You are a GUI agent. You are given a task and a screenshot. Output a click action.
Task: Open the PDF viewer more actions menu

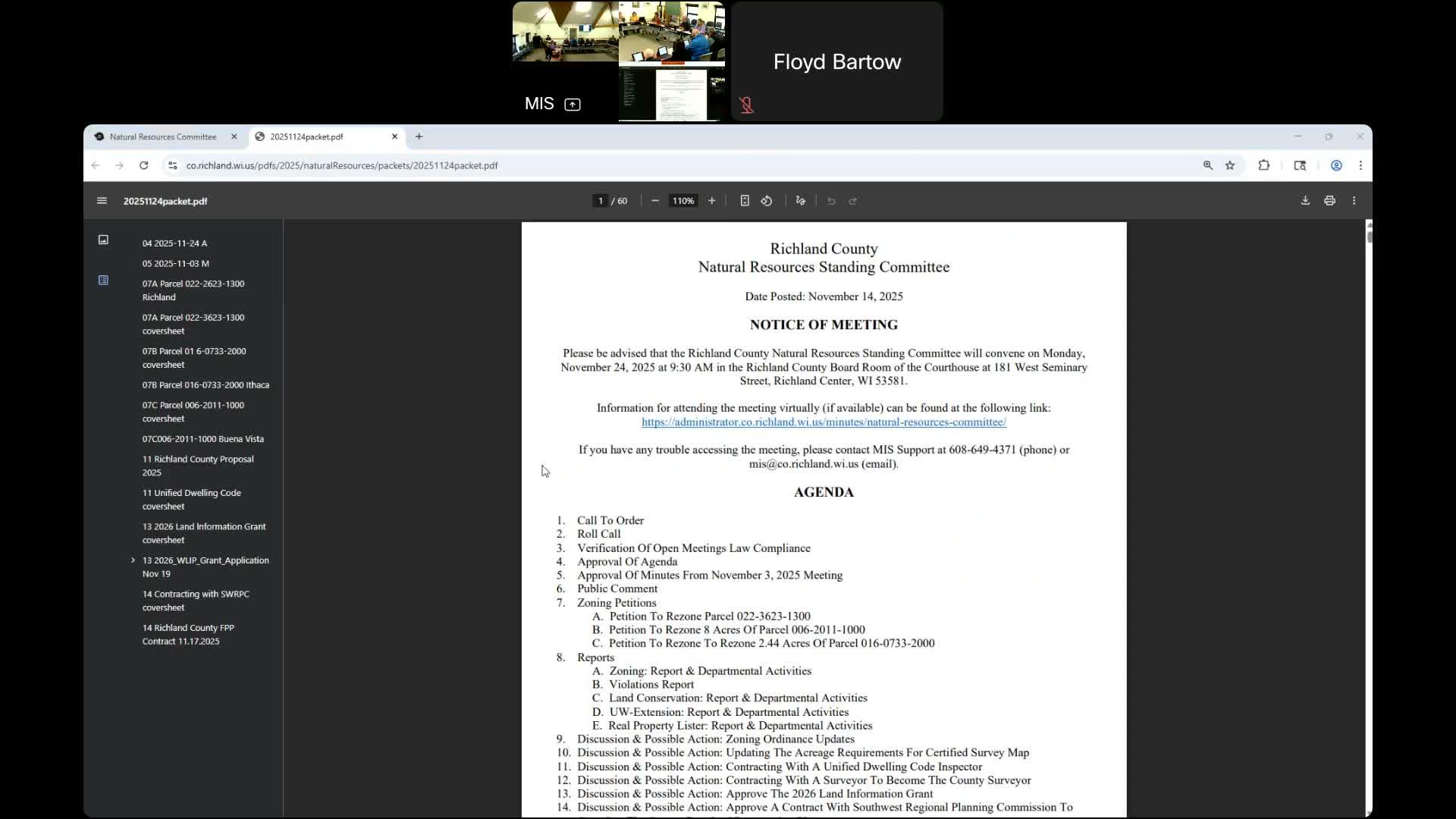pyautogui.click(x=1354, y=201)
